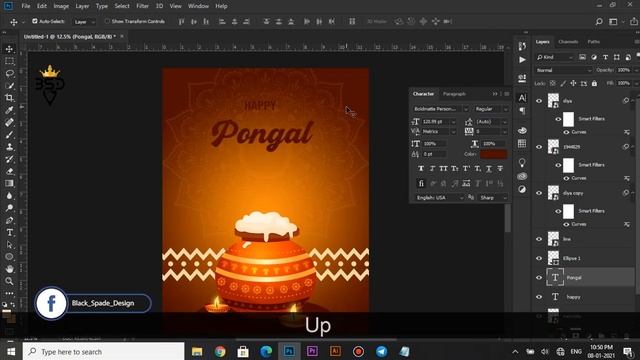Toggle the Auto-Select checkbox

point(35,21)
